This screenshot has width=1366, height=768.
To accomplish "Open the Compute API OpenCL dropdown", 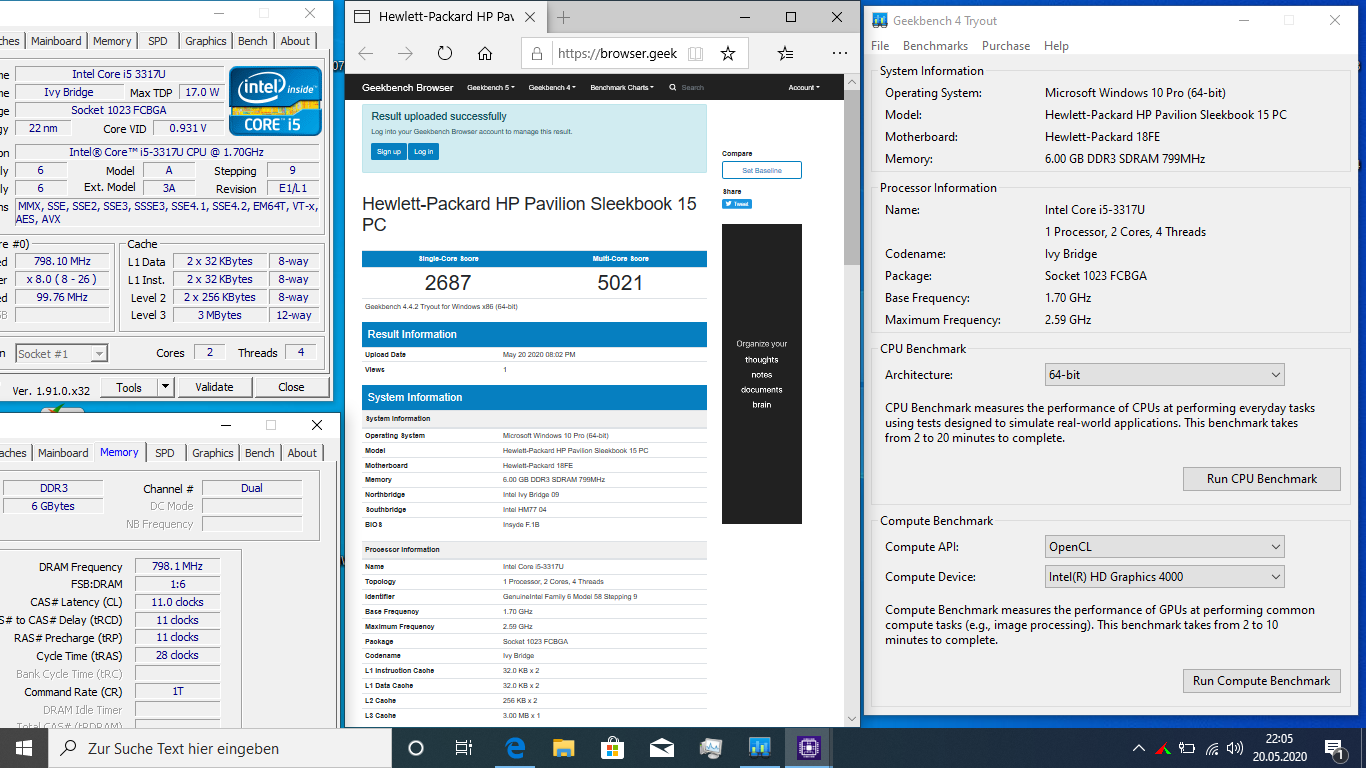I will coord(1164,547).
